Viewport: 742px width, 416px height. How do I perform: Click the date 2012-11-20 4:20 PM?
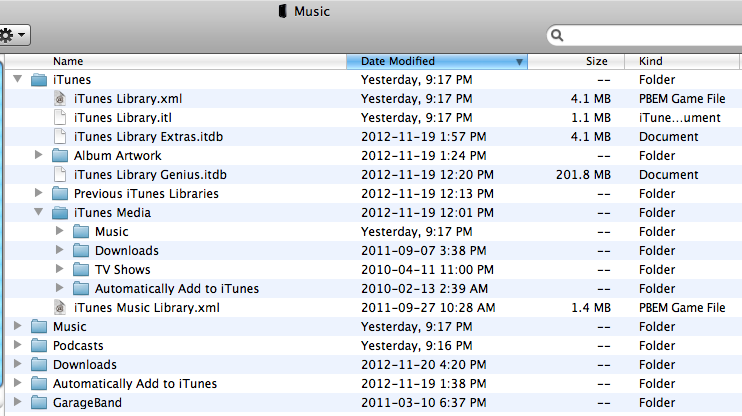[424, 364]
